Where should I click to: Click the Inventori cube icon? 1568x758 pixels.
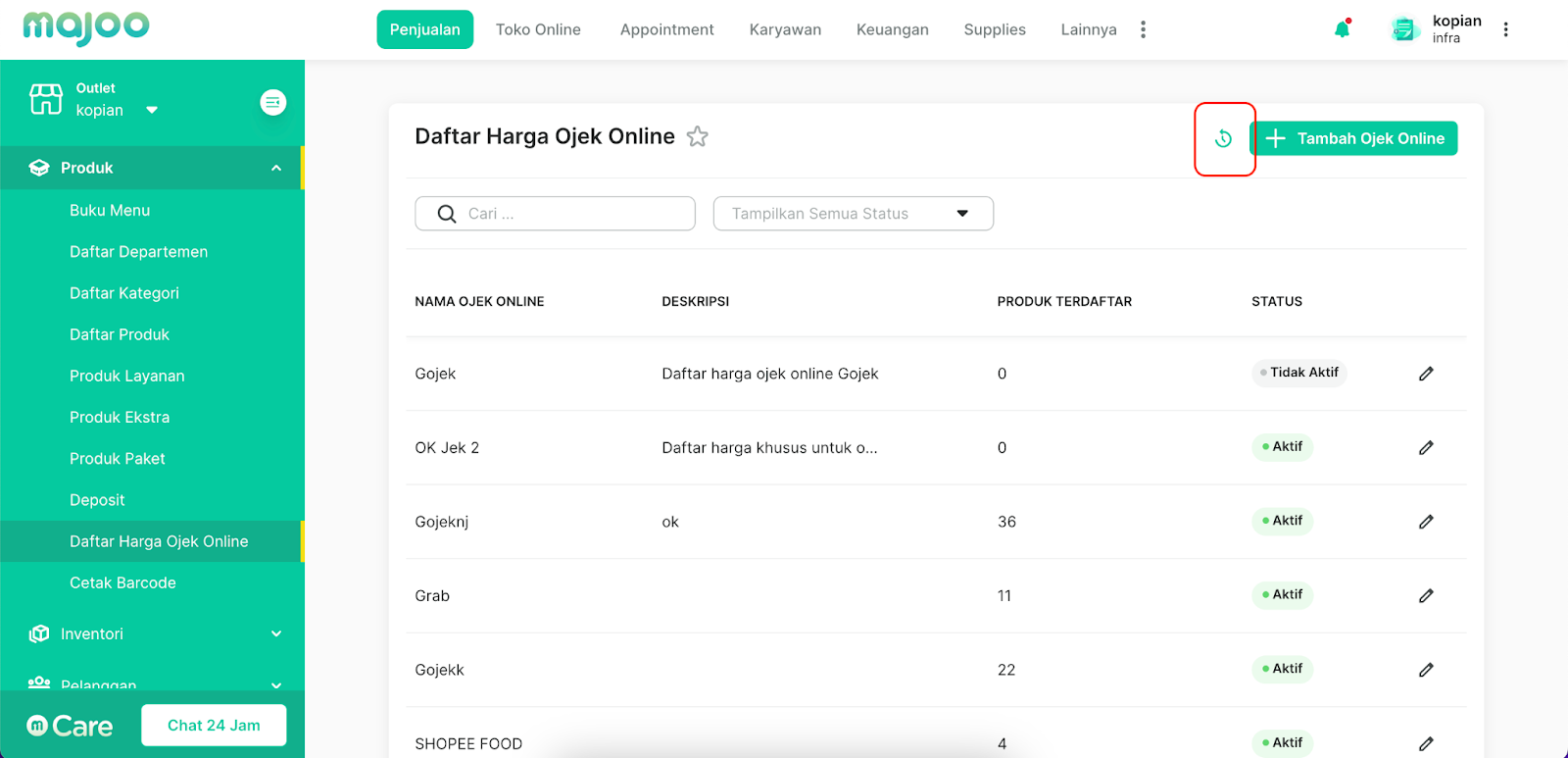tap(39, 633)
